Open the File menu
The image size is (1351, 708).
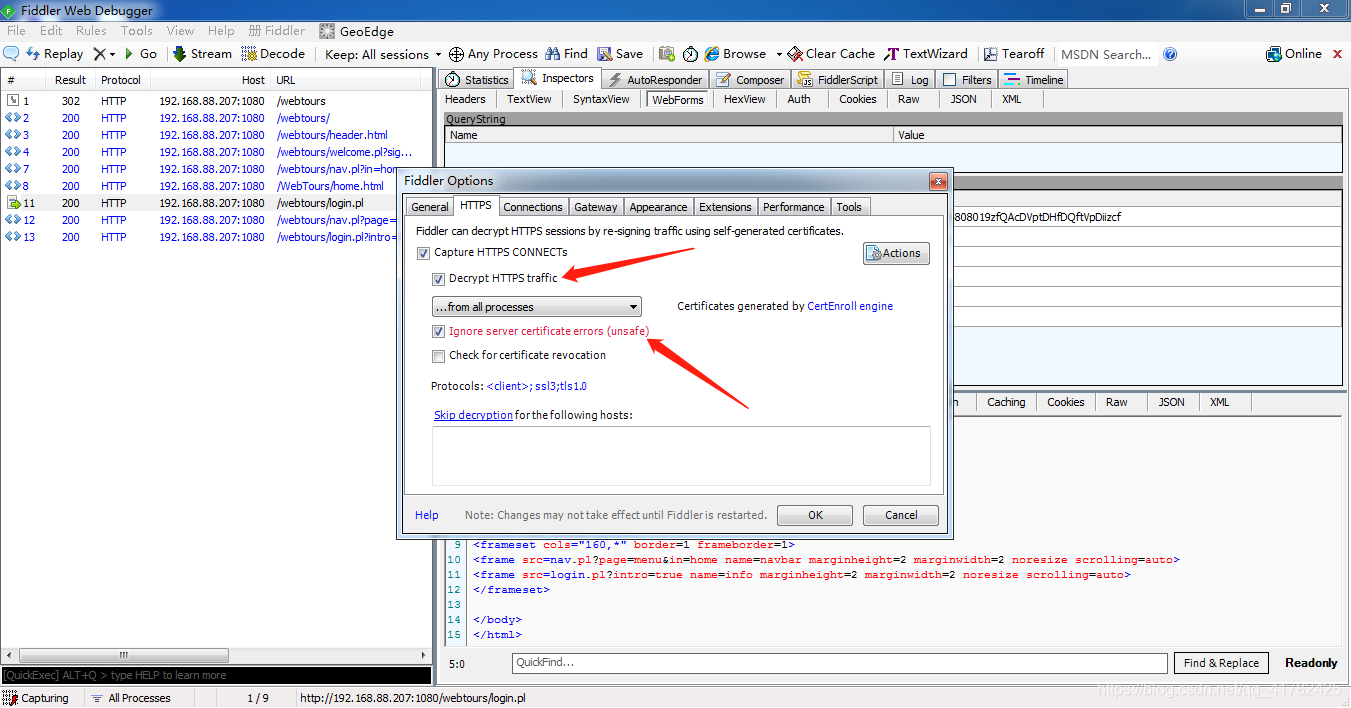pyautogui.click(x=16, y=31)
